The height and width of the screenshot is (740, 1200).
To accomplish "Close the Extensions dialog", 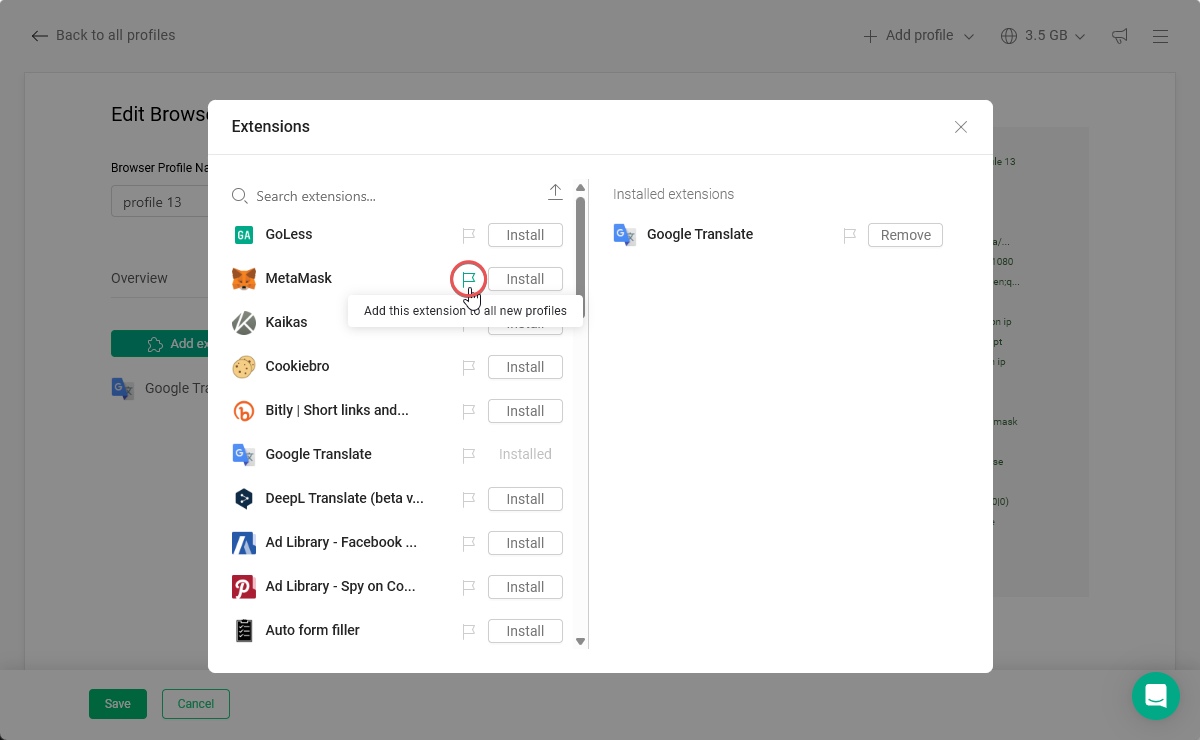I will (x=961, y=127).
